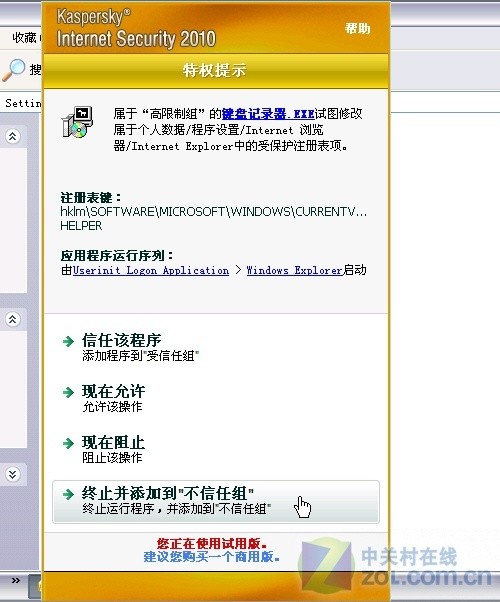The image size is (500, 602).
Task: Click the green arrow beside 现在允许
Action: pyautogui.click(x=68, y=392)
